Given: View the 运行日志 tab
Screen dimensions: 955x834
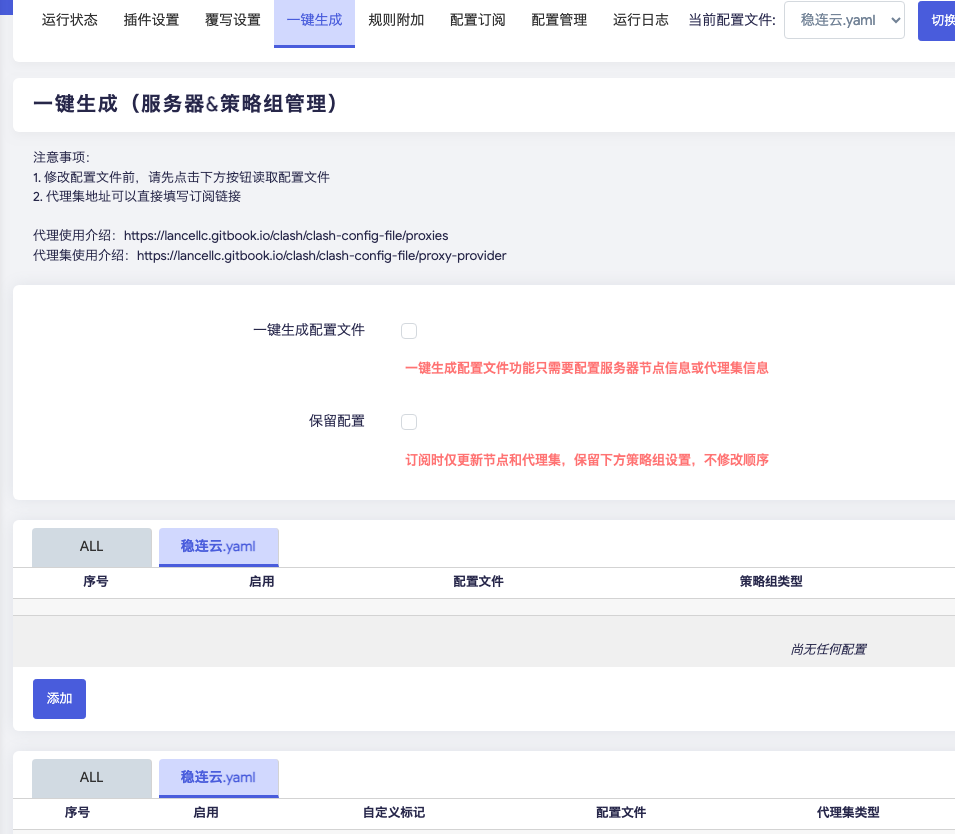Looking at the screenshot, I should [640, 20].
